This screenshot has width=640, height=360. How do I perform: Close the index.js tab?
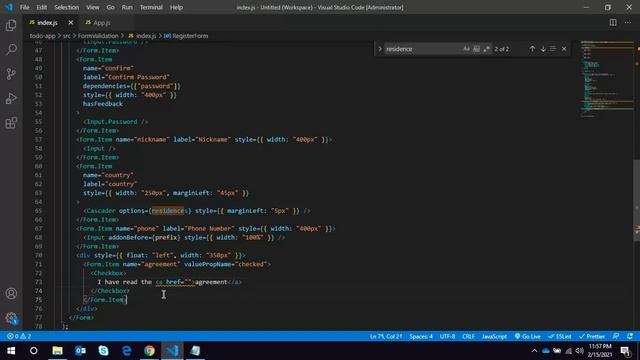[x=71, y=23]
